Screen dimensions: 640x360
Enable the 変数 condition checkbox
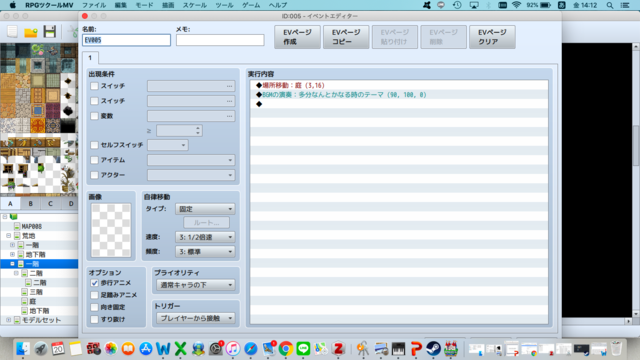click(94, 116)
